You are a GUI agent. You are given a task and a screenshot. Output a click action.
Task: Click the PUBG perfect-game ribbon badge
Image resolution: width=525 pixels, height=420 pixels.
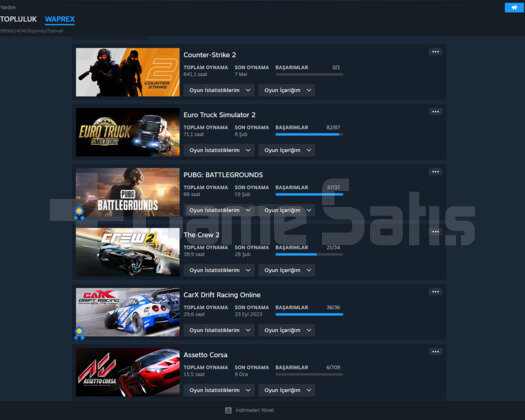pos(79,213)
